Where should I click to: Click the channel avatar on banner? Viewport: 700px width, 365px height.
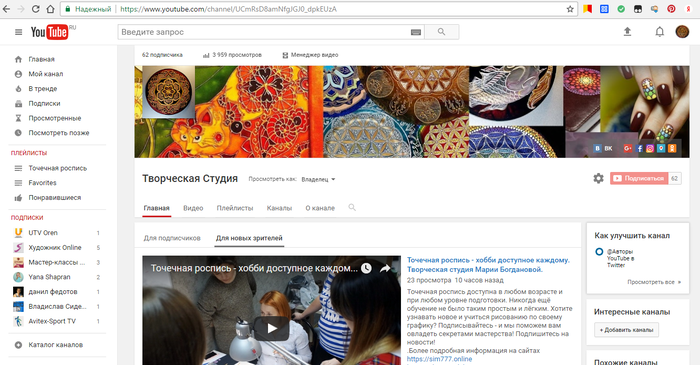168,92
